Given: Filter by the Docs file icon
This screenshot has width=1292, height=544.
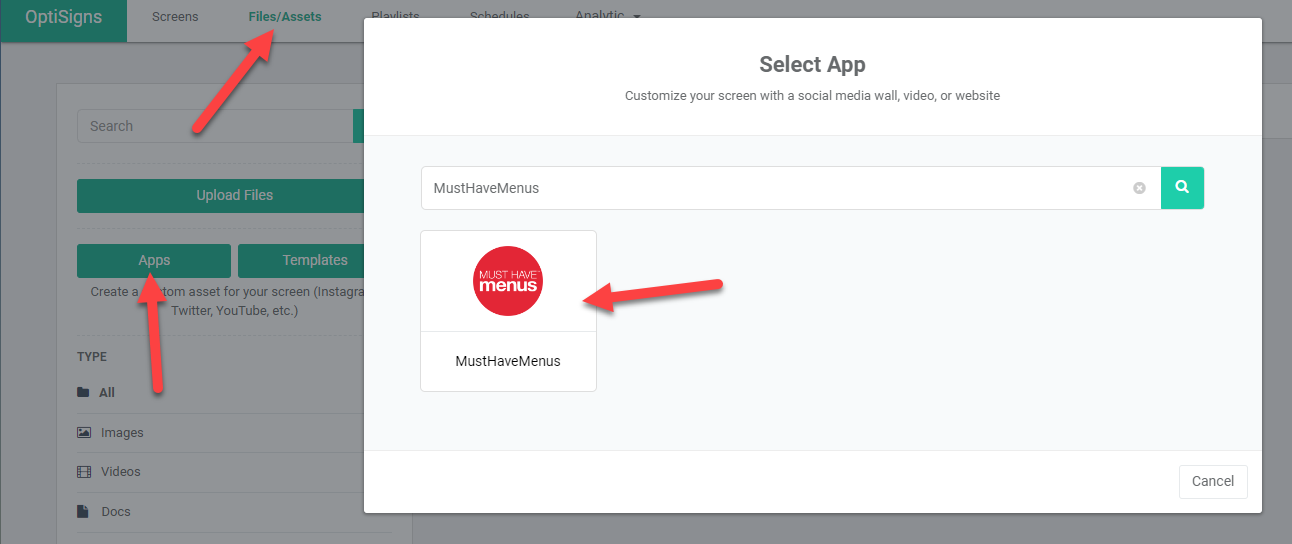Looking at the screenshot, I should (x=84, y=512).
